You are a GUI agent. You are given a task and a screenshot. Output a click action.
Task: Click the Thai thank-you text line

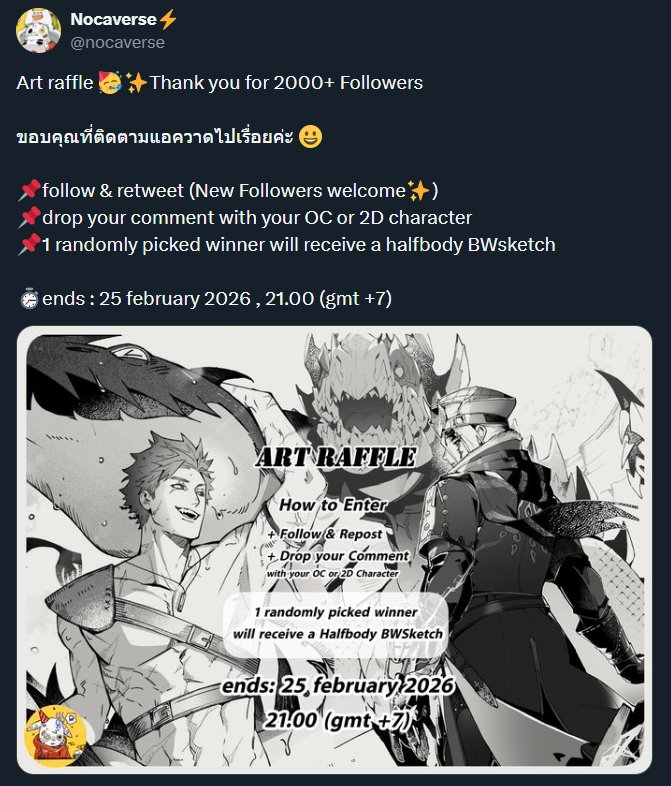(x=155, y=137)
